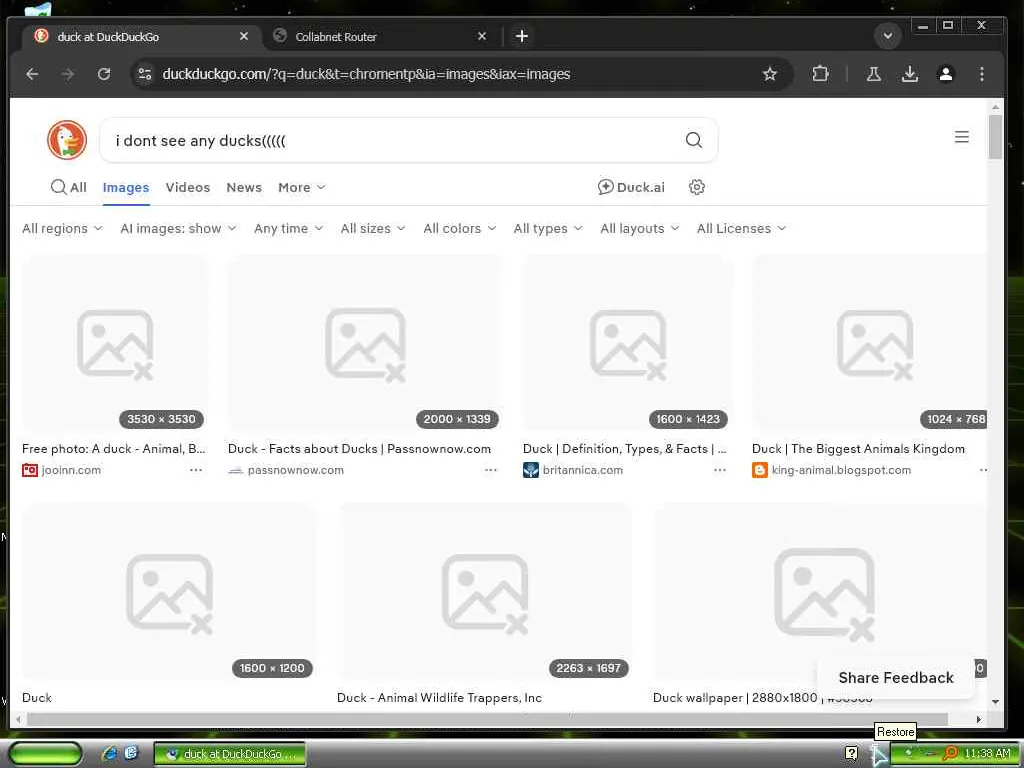The height and width of the screenshot is (768, 1024).
Task: Open the All regions filter
Action: pos(62,229)
